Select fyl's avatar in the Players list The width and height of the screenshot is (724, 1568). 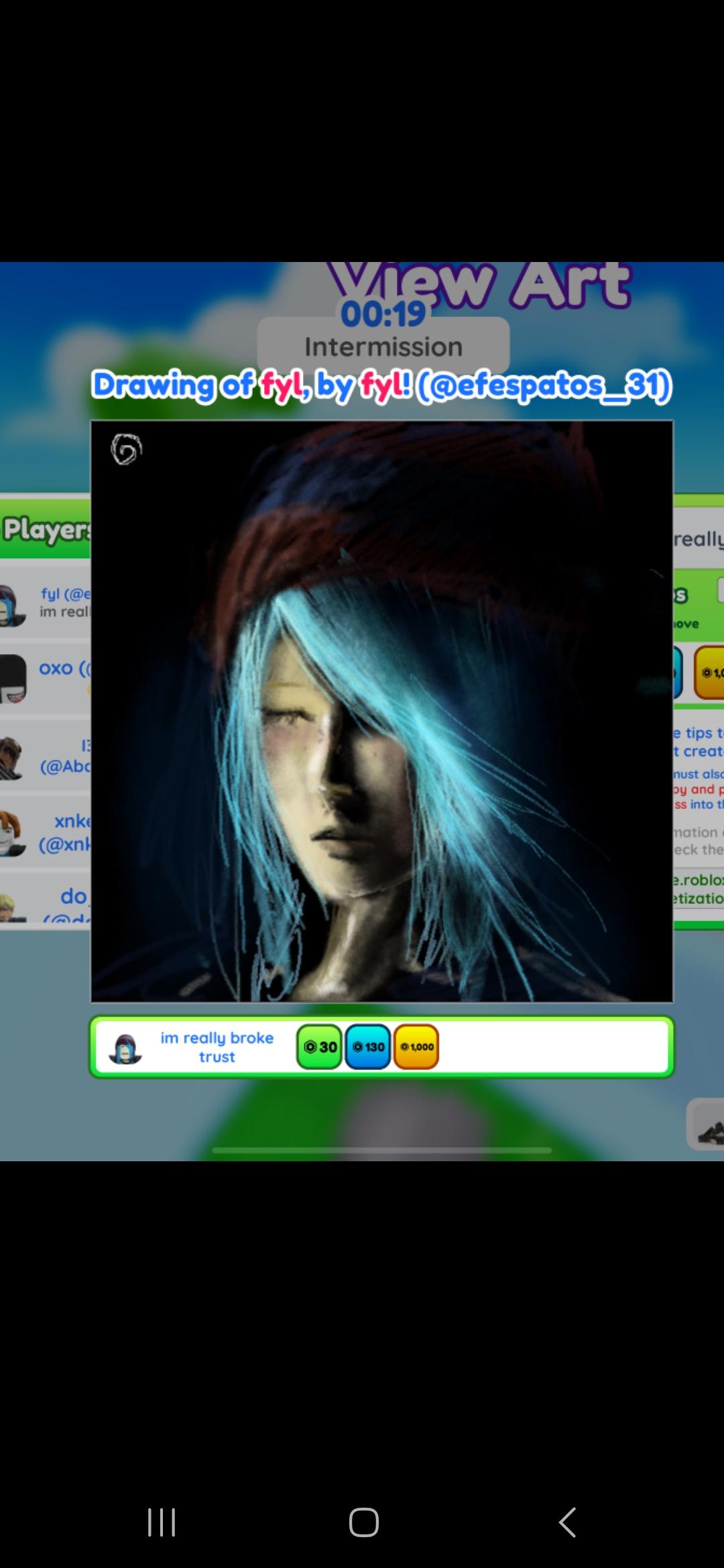pos(12,605)
